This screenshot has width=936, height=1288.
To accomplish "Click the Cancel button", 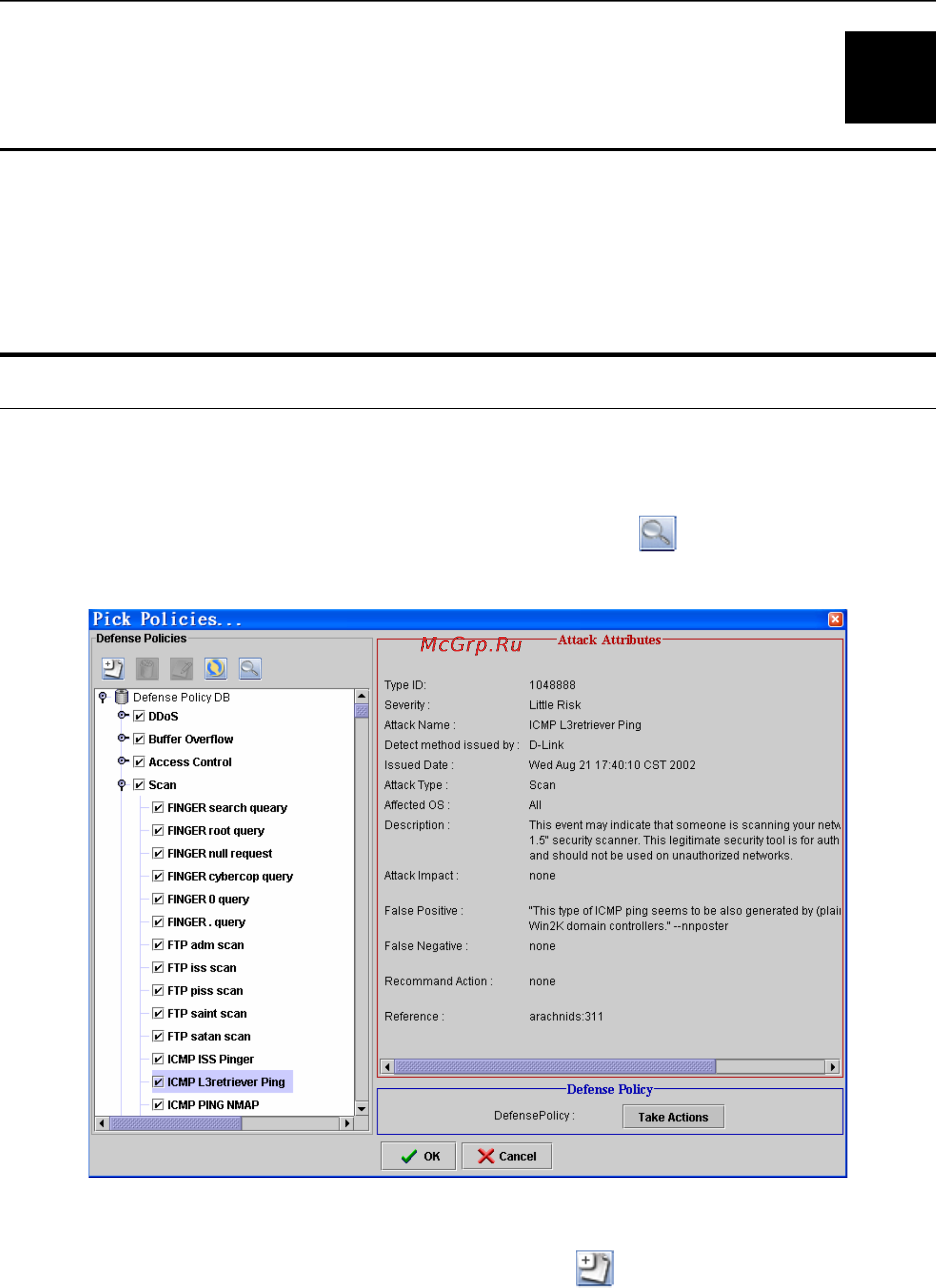I will (x=507, y=1156).
